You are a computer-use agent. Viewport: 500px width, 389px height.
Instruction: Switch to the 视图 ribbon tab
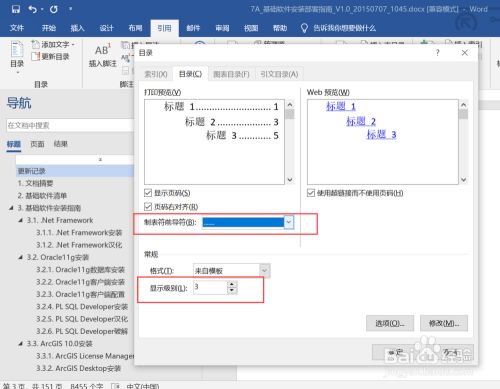coord(251,28)
